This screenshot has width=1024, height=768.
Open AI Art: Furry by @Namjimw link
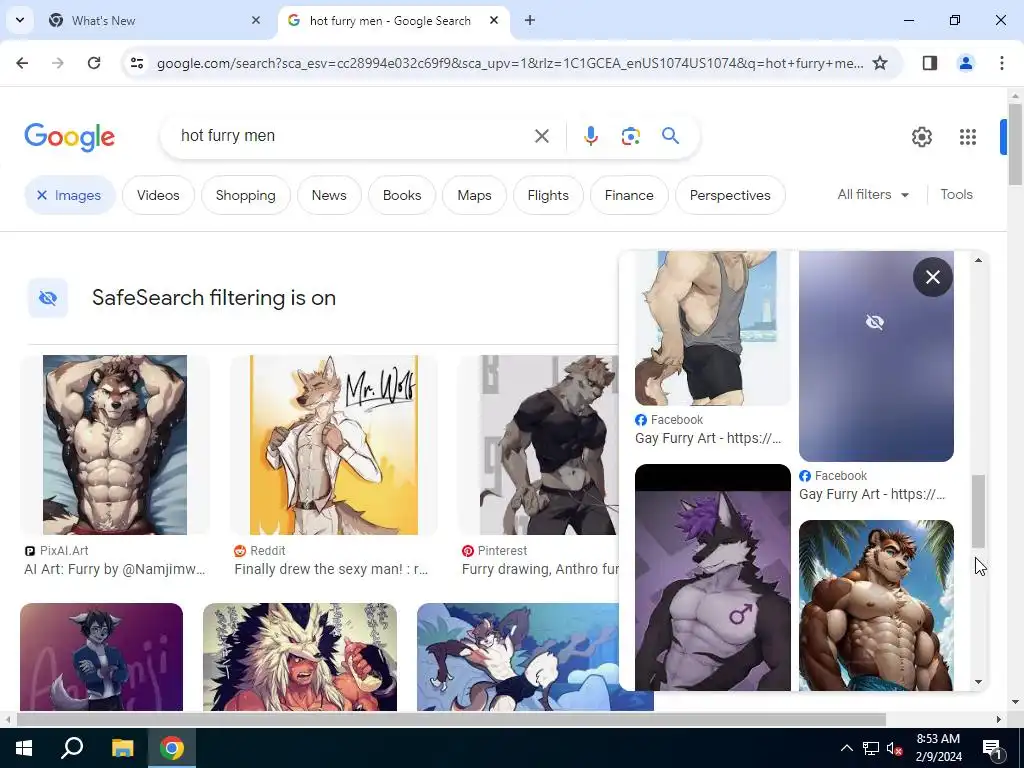tap(115, 569)
